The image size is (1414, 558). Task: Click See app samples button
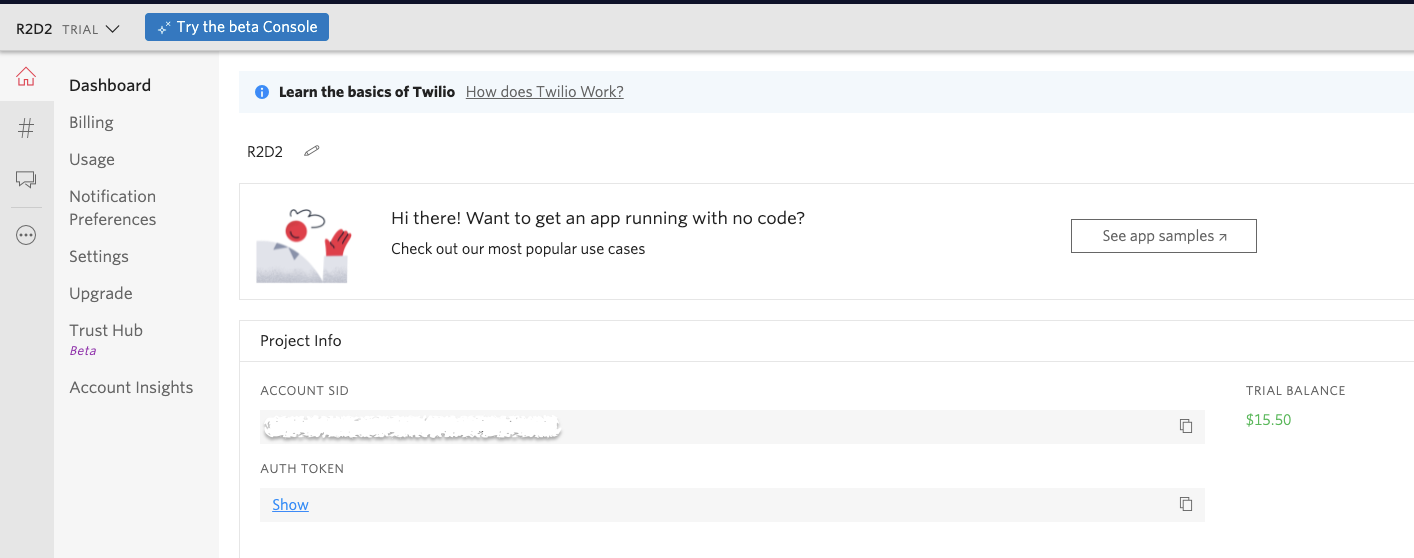pos(1164,236)
